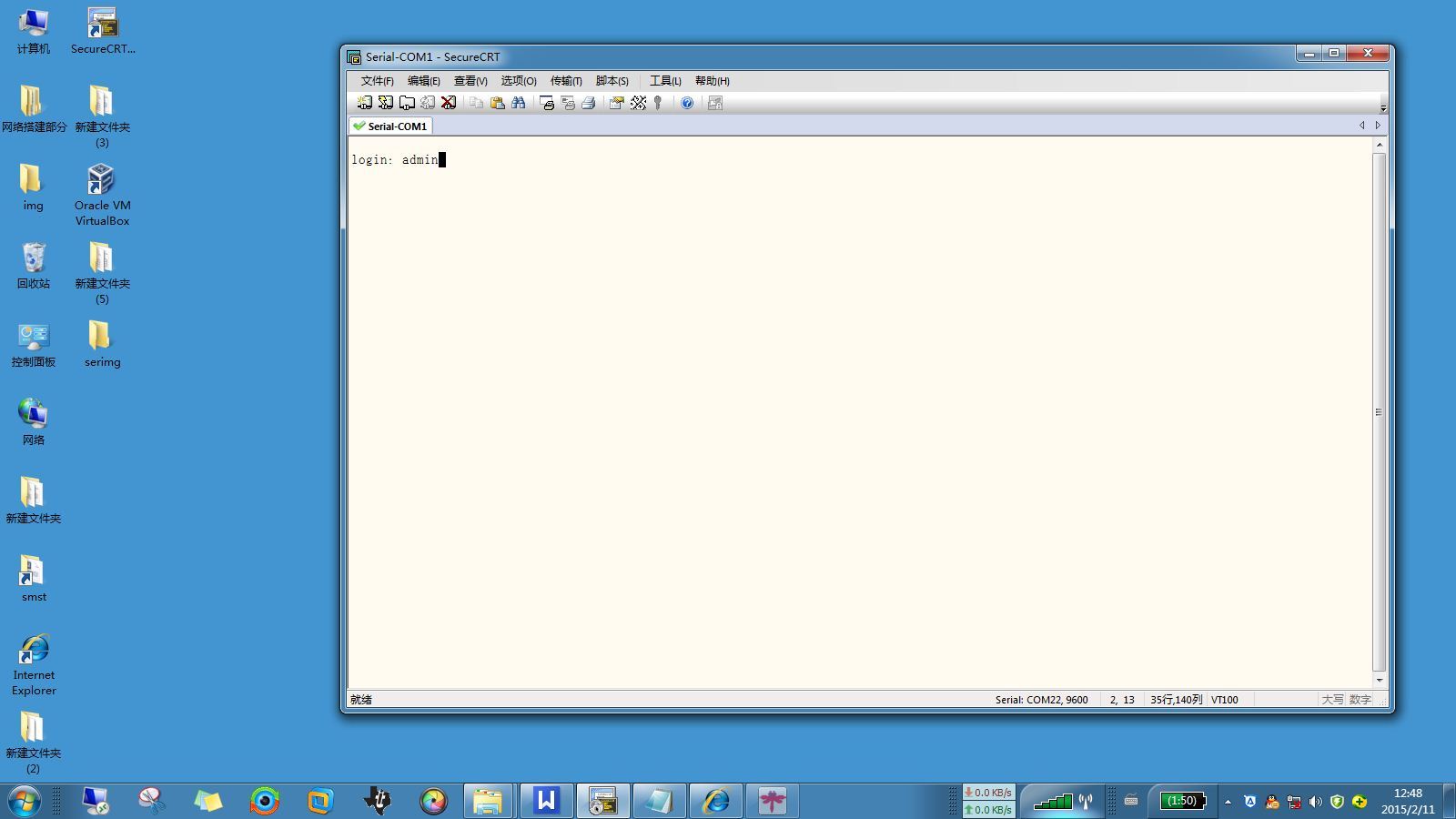Click the battery (1:50) indicator
The width and height of the screenshot is (1456, 819).
(1183, 801)
